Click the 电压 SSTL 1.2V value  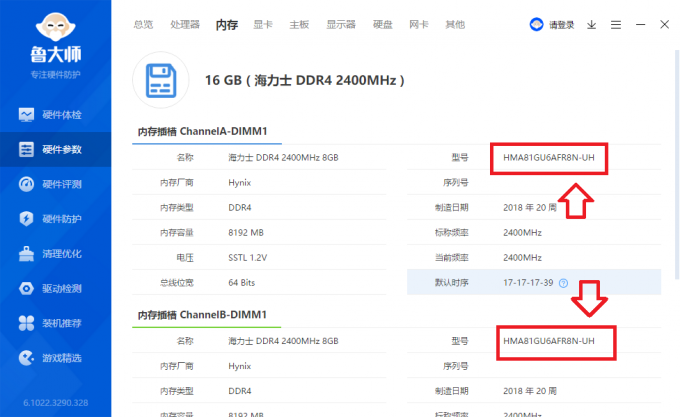click(248, 258)
